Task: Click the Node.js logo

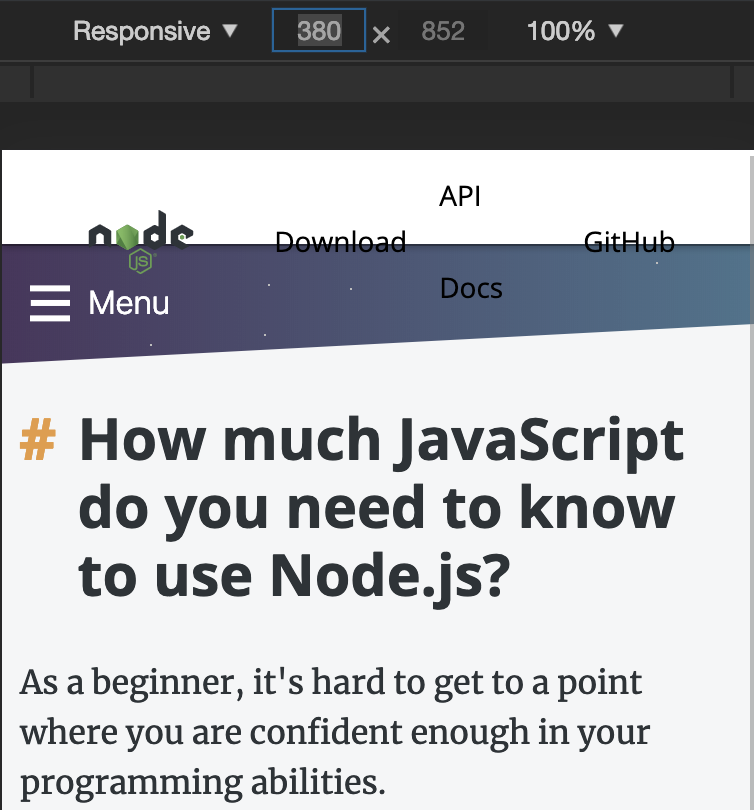Action: click(140, 242)
